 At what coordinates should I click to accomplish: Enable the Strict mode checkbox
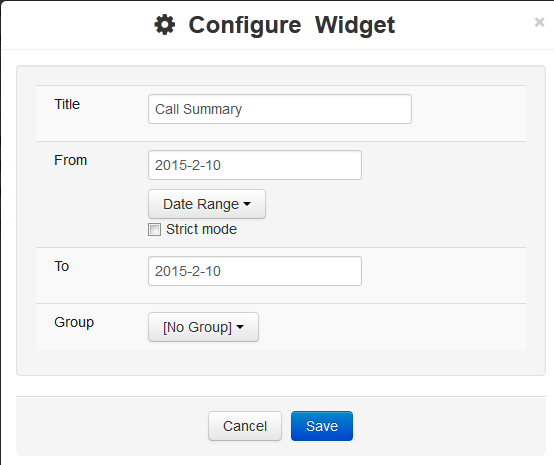154,229
